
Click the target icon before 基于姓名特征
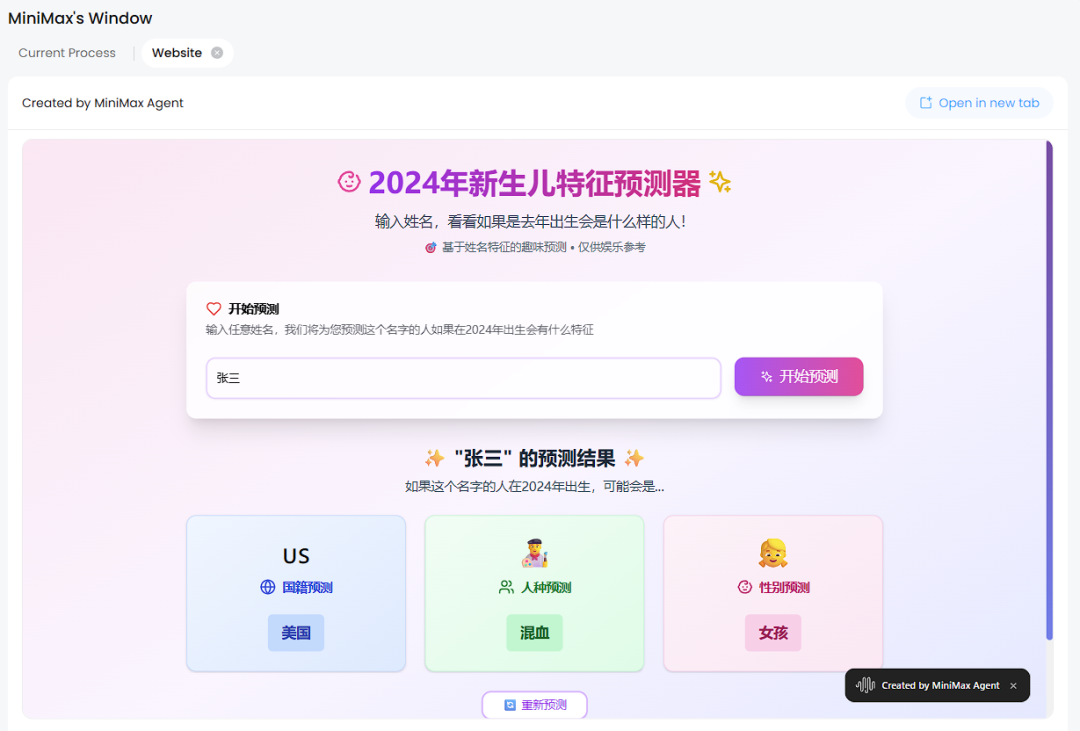coord(430,247)
